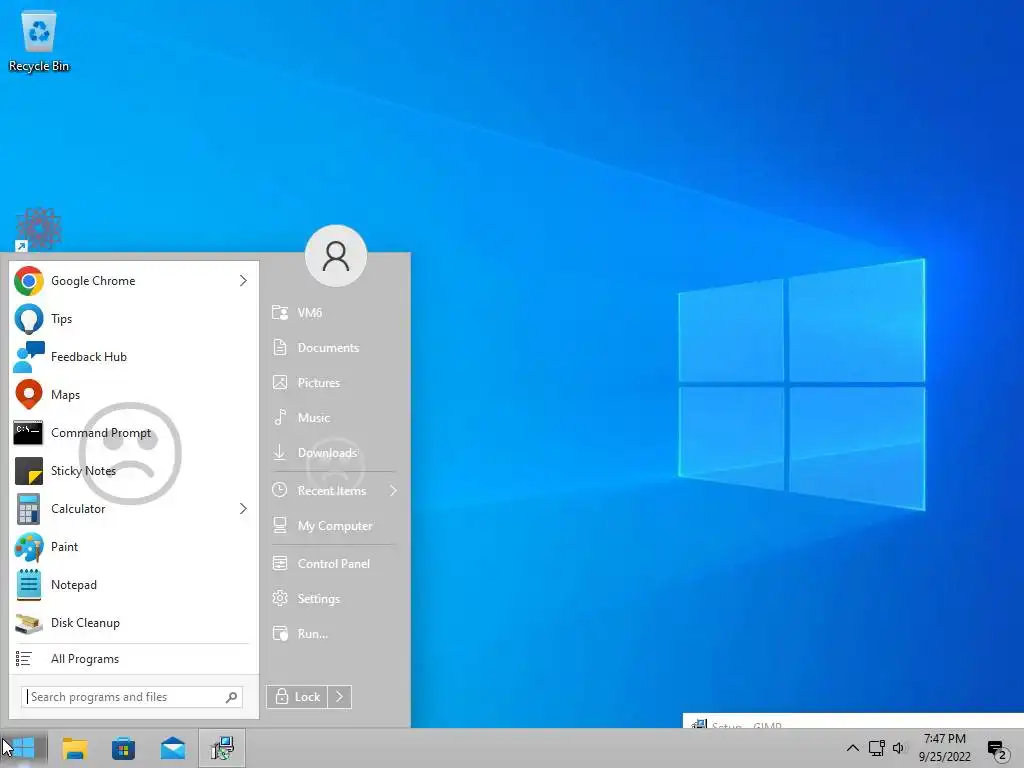
Task: Open the Mail app on the taskbar
Action: [x=173, y=748]
